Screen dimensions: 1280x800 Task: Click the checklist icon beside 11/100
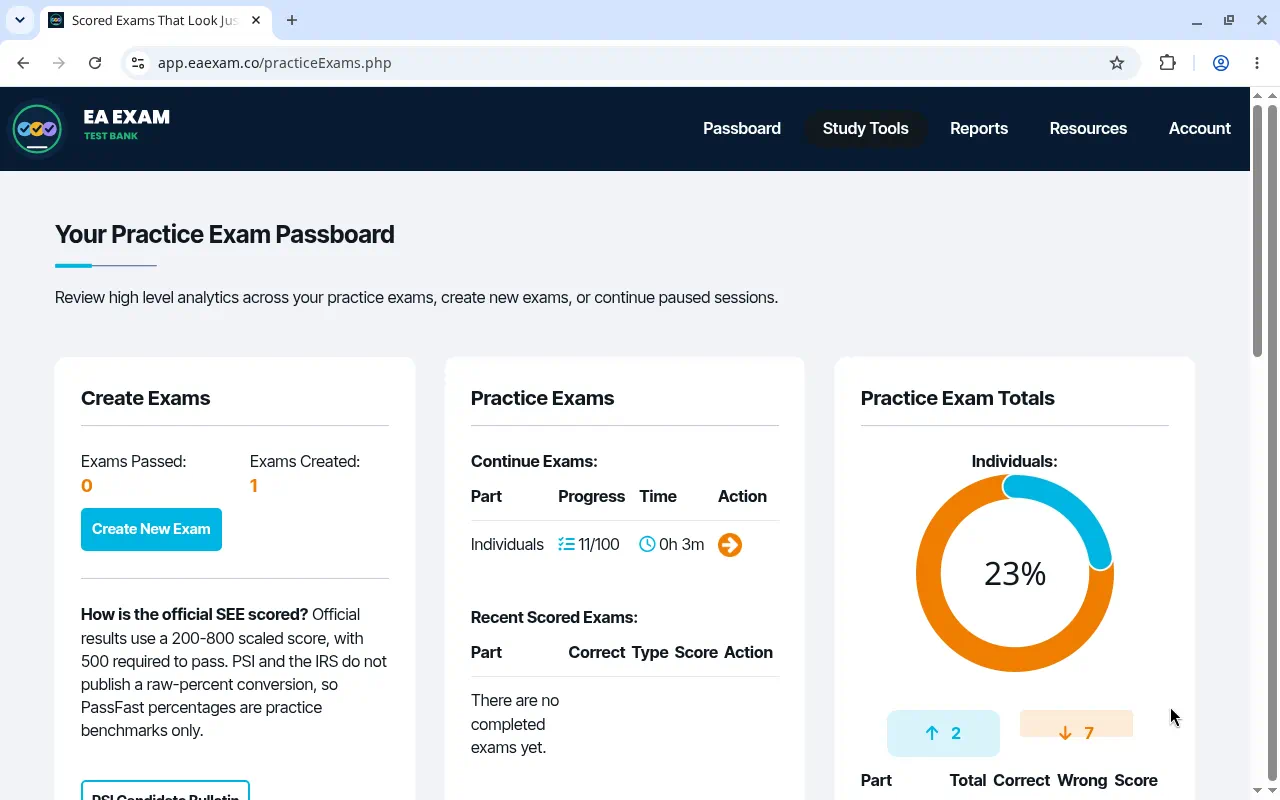(x=566, y=545)
